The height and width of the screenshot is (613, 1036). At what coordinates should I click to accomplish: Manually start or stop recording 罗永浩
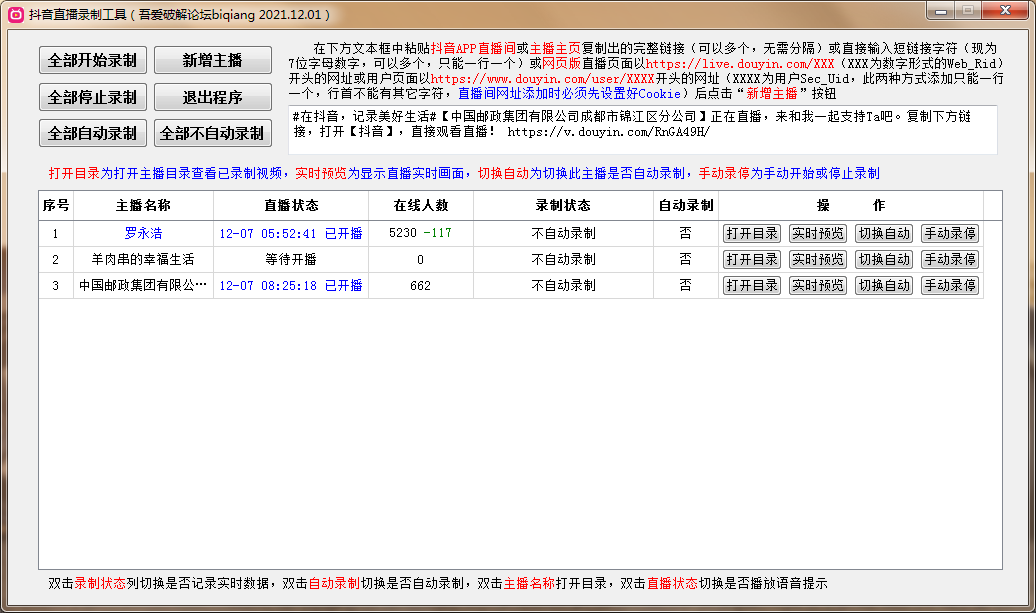click(950, 233)
